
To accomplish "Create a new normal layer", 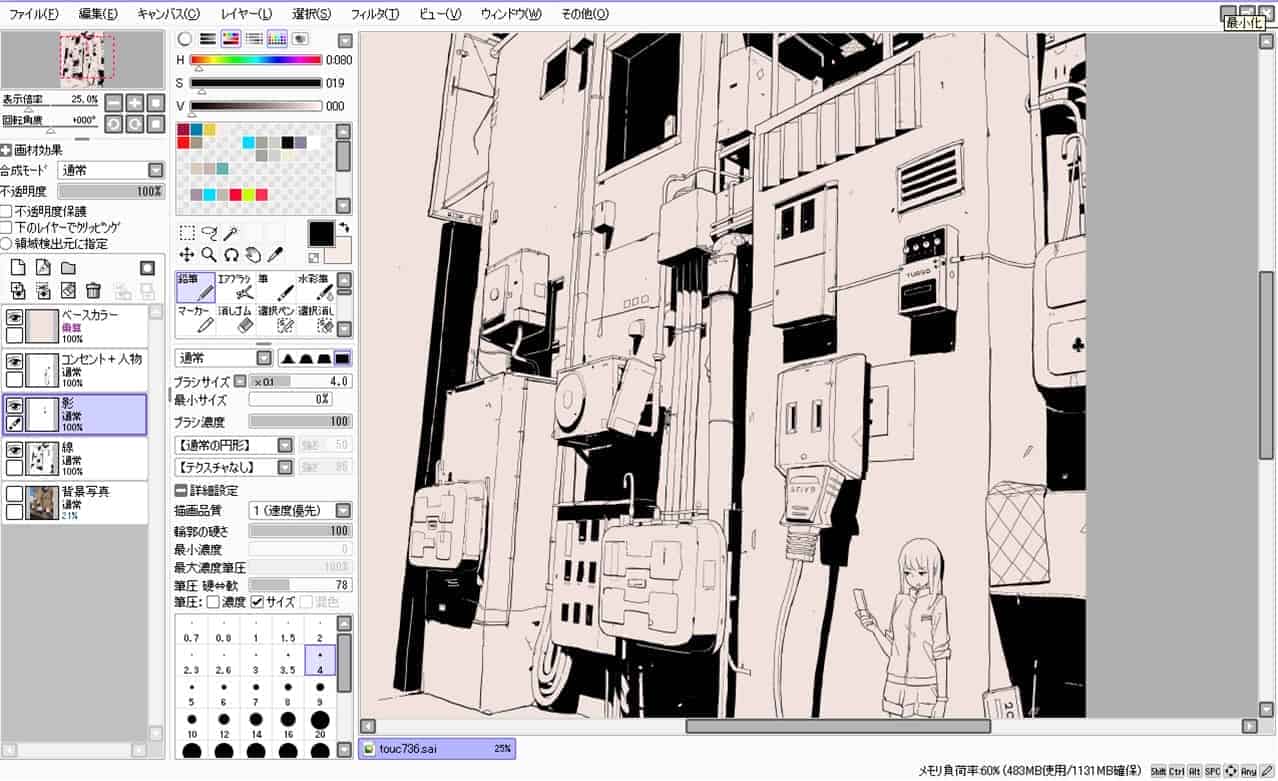I will (17, 267).
